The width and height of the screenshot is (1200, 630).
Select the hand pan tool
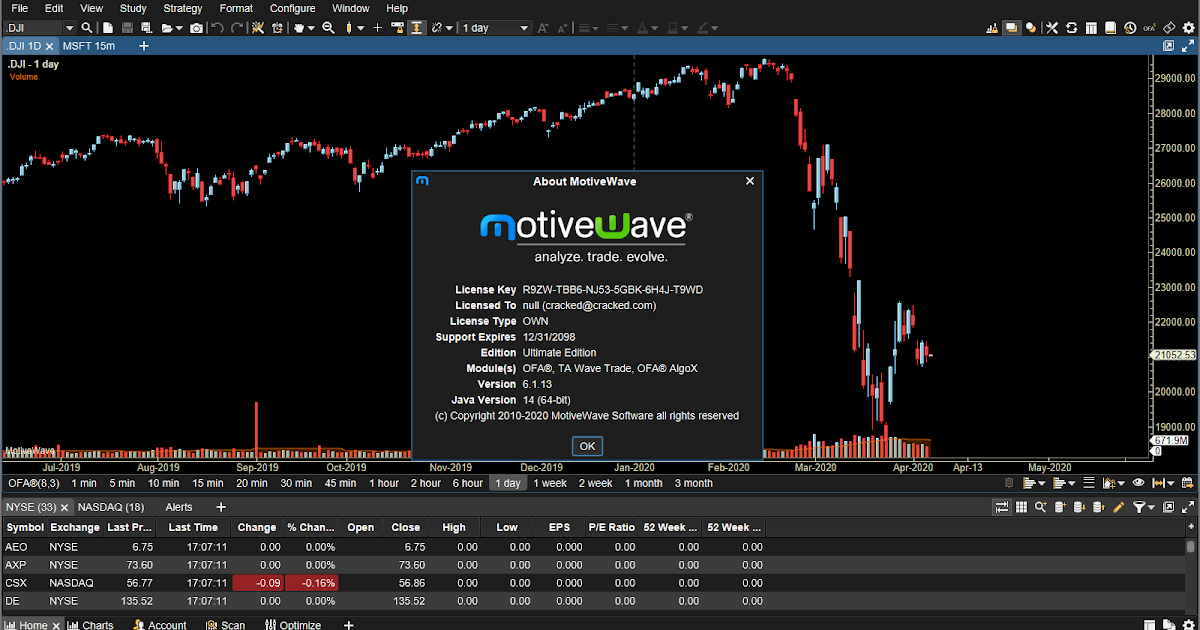tap(299, 27)
